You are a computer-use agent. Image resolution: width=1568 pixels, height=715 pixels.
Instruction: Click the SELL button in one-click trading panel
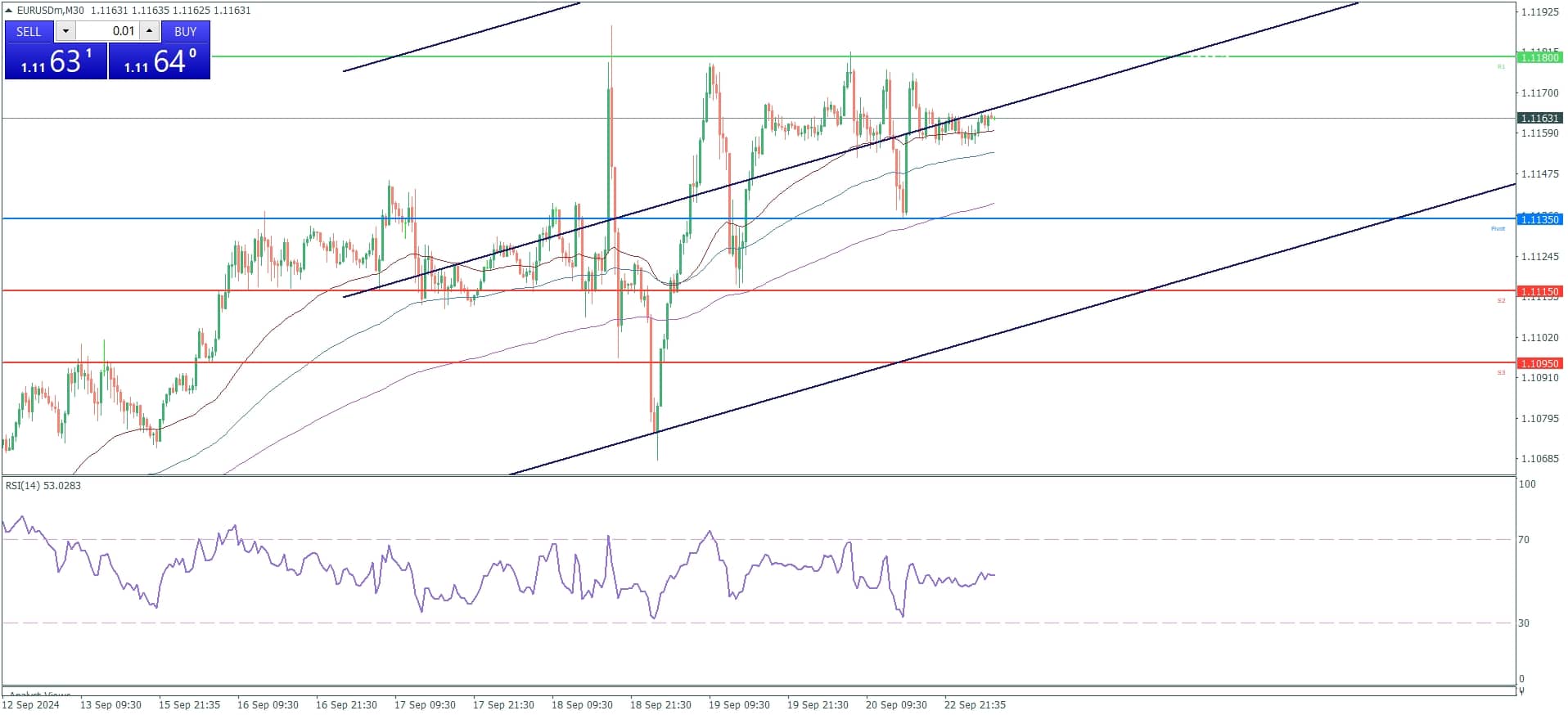click(29, 31)
